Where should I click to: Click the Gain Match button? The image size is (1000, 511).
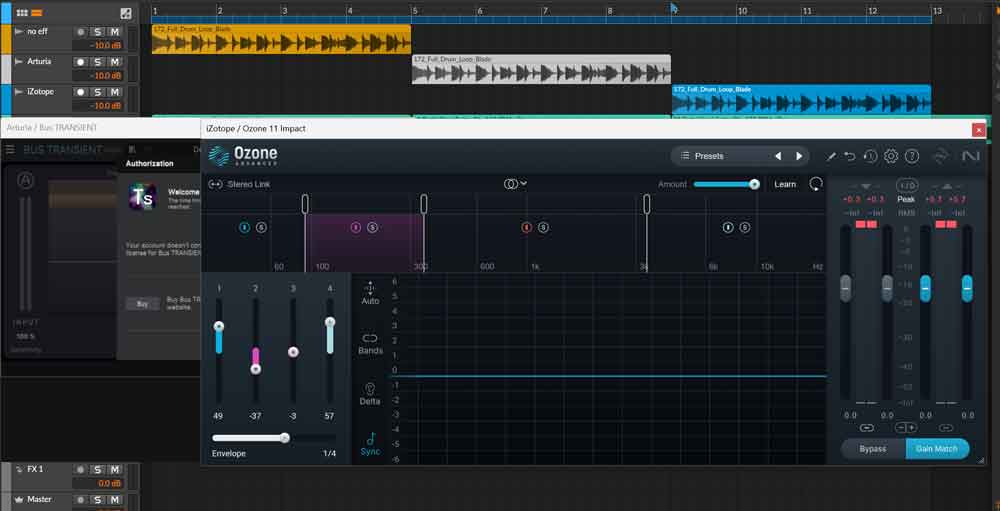coord(937,448)
